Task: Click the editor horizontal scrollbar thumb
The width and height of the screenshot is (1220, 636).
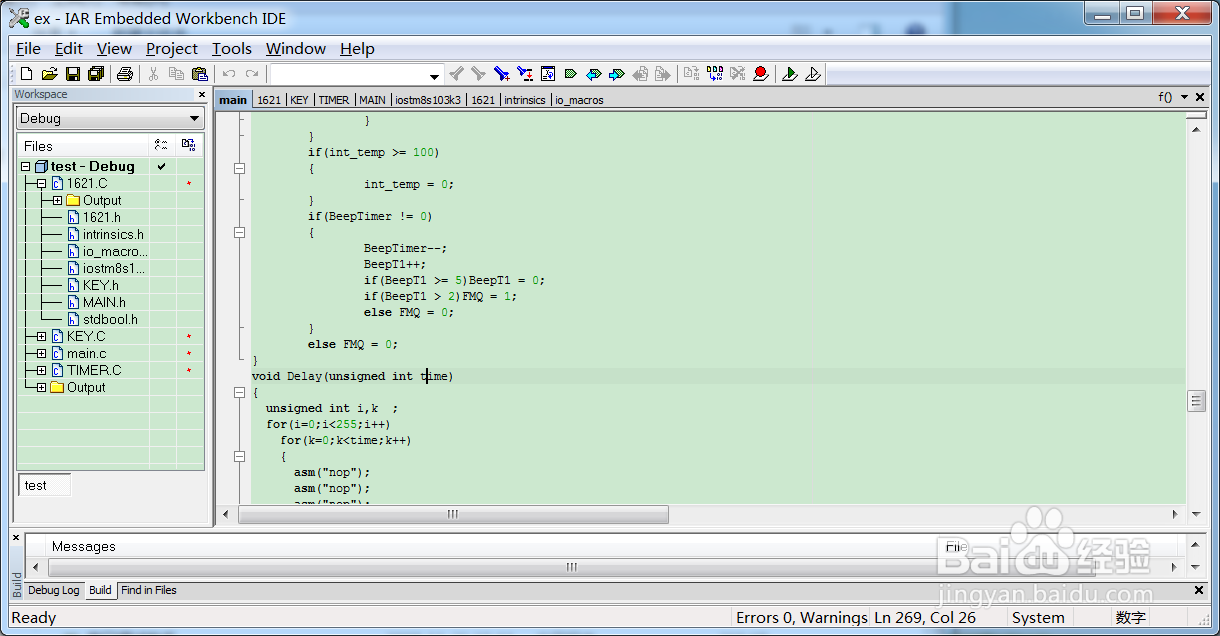Action: [453, 514]
